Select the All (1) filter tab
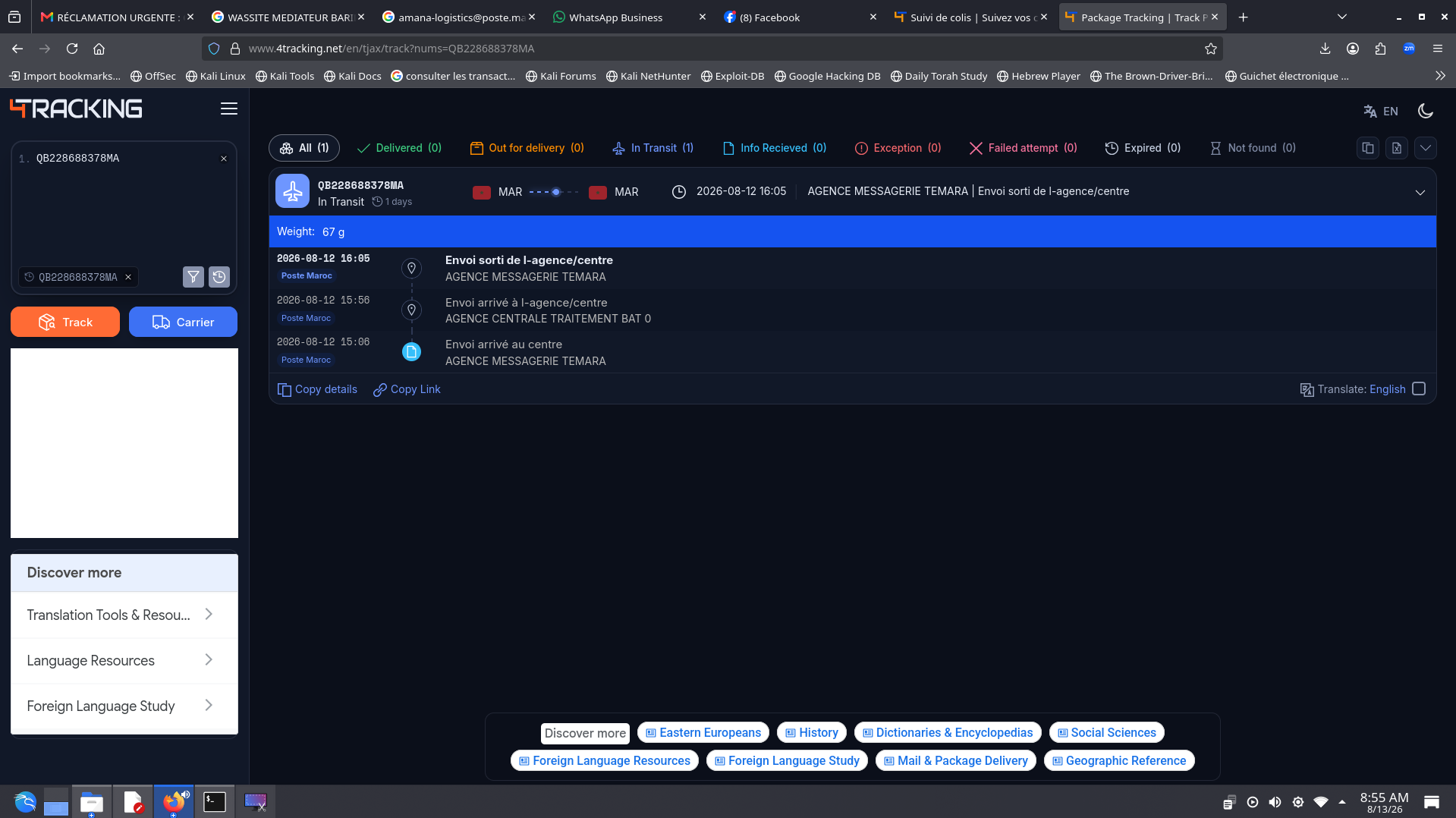 point(304,148)
